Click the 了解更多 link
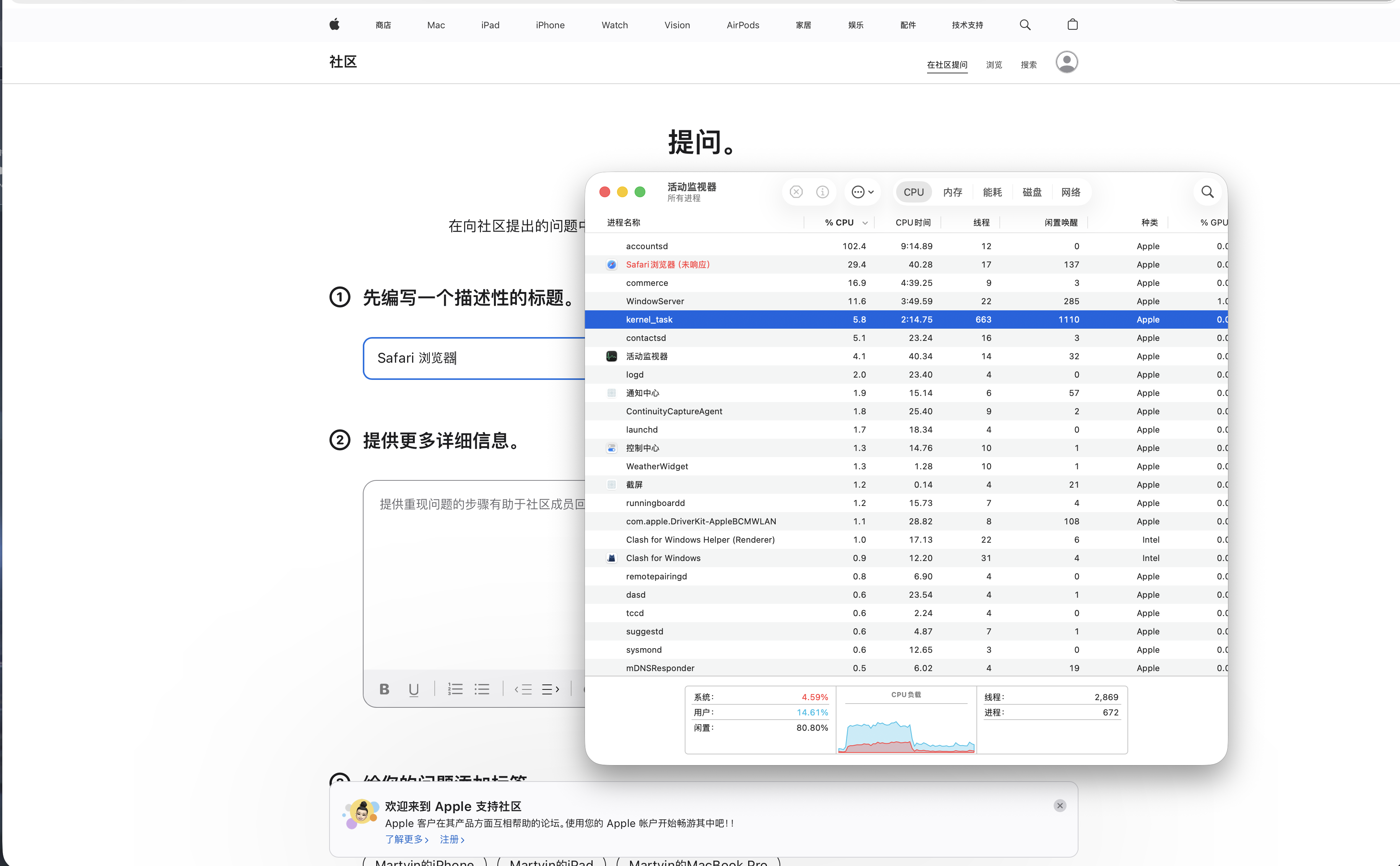 [406, 839]
